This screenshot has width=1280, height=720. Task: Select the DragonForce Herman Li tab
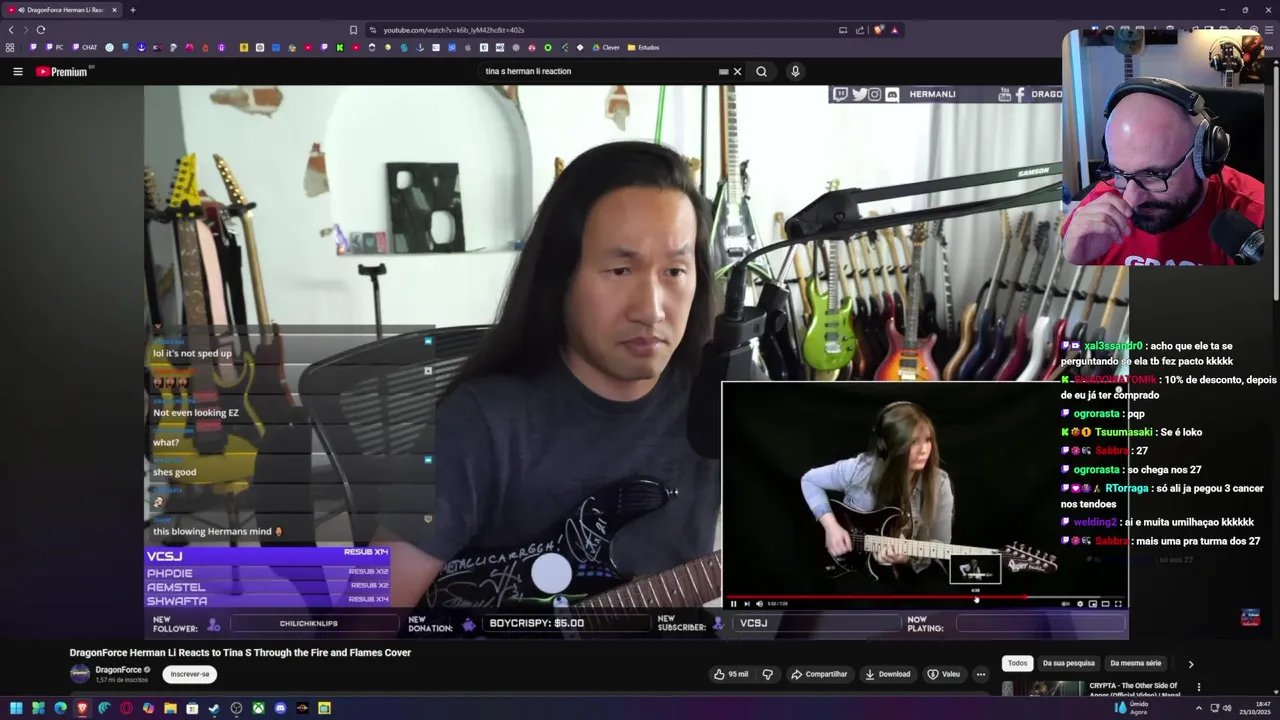63,10
